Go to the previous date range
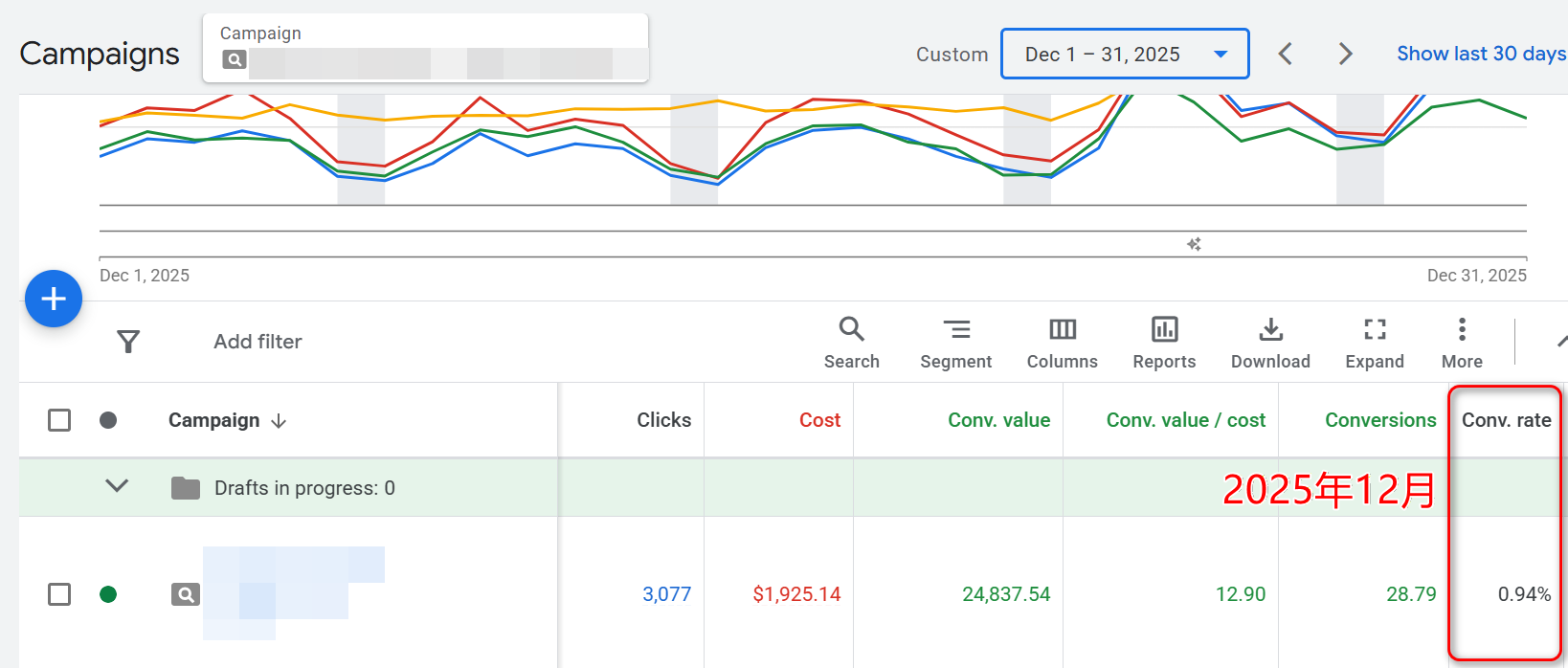This screenshot has height=668, width=1568. click(1286, 54)
